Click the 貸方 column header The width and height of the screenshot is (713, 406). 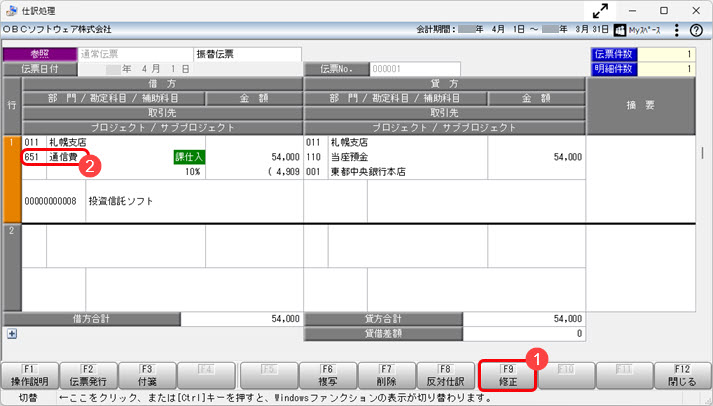pyautogui.click(x=444, y=84)
